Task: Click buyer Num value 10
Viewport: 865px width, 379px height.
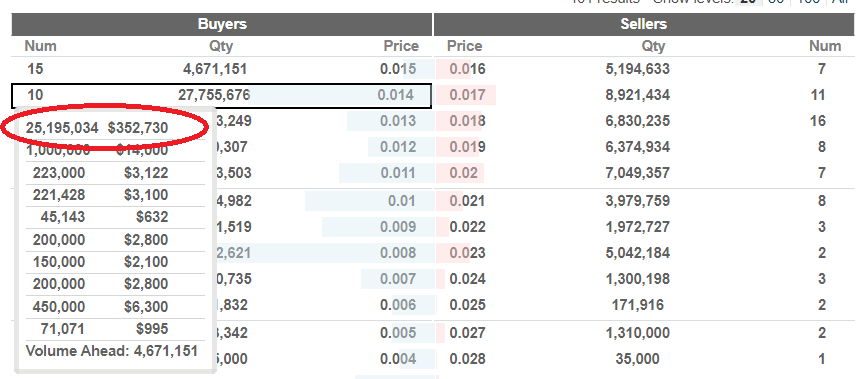Action: [x=35, y=95]
